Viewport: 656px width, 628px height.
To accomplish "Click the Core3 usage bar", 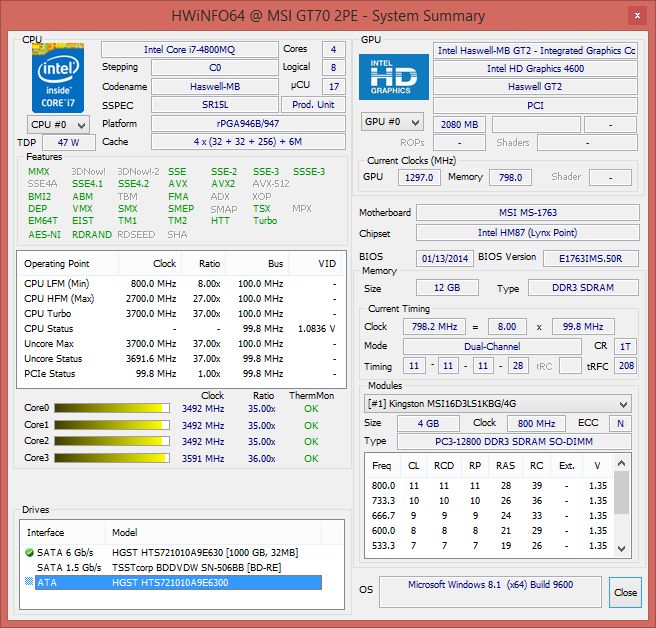I will pyautogui.click(x=112, y=458).
